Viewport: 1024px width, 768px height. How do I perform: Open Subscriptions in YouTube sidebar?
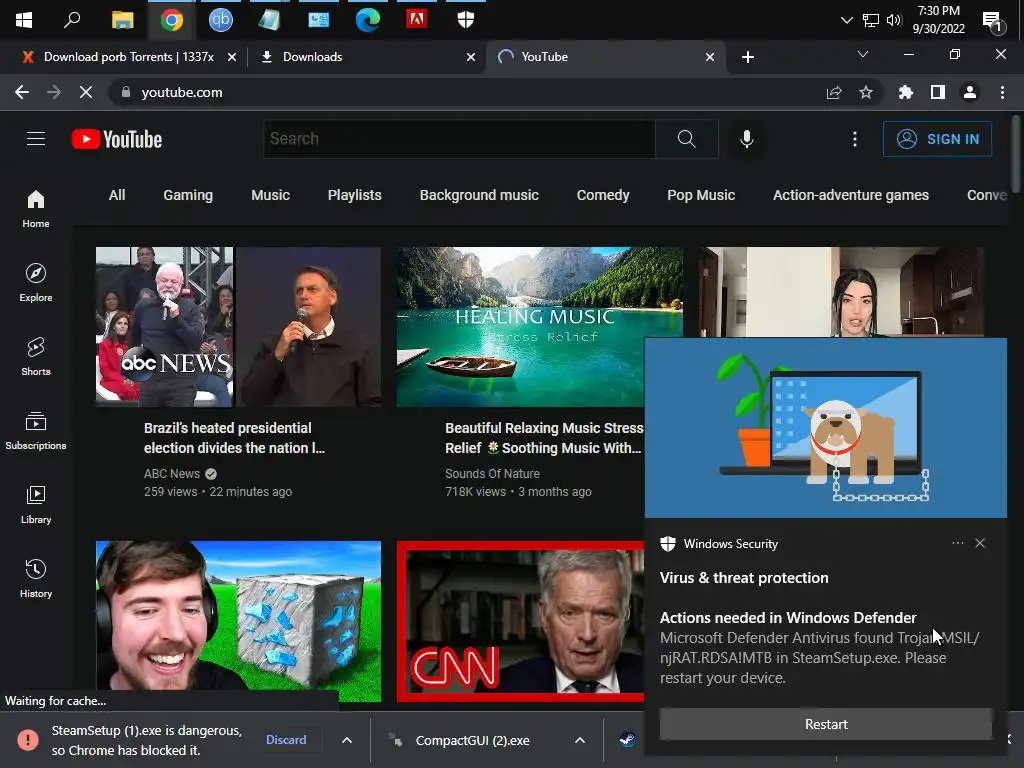coord(36,430)
